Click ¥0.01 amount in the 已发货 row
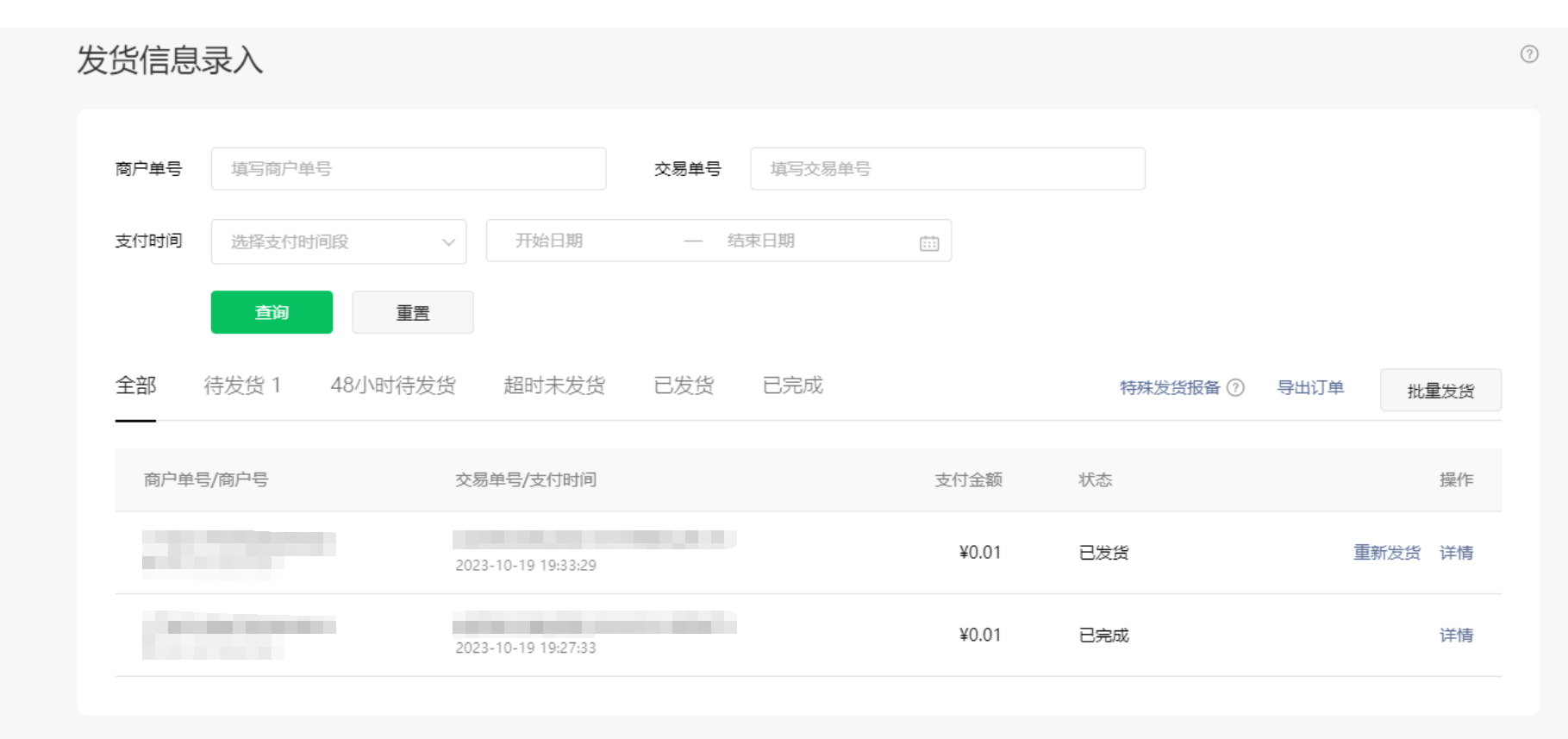Viewport: 1568px width, 739px height. click(x=980, y=553)
